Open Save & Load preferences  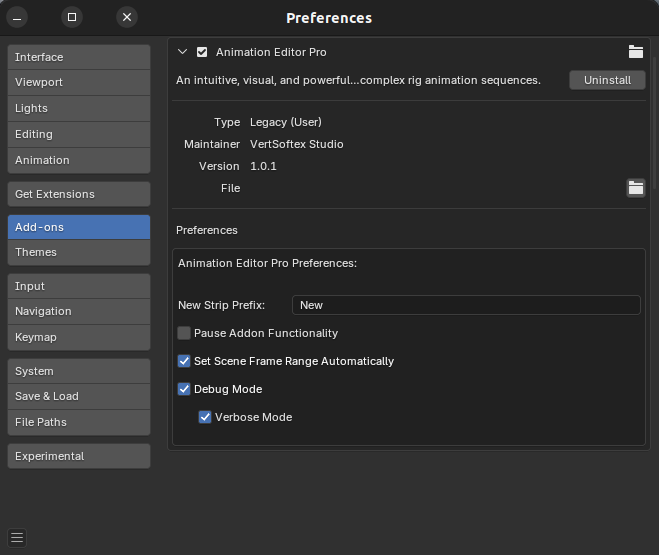(x=79, y=396)
